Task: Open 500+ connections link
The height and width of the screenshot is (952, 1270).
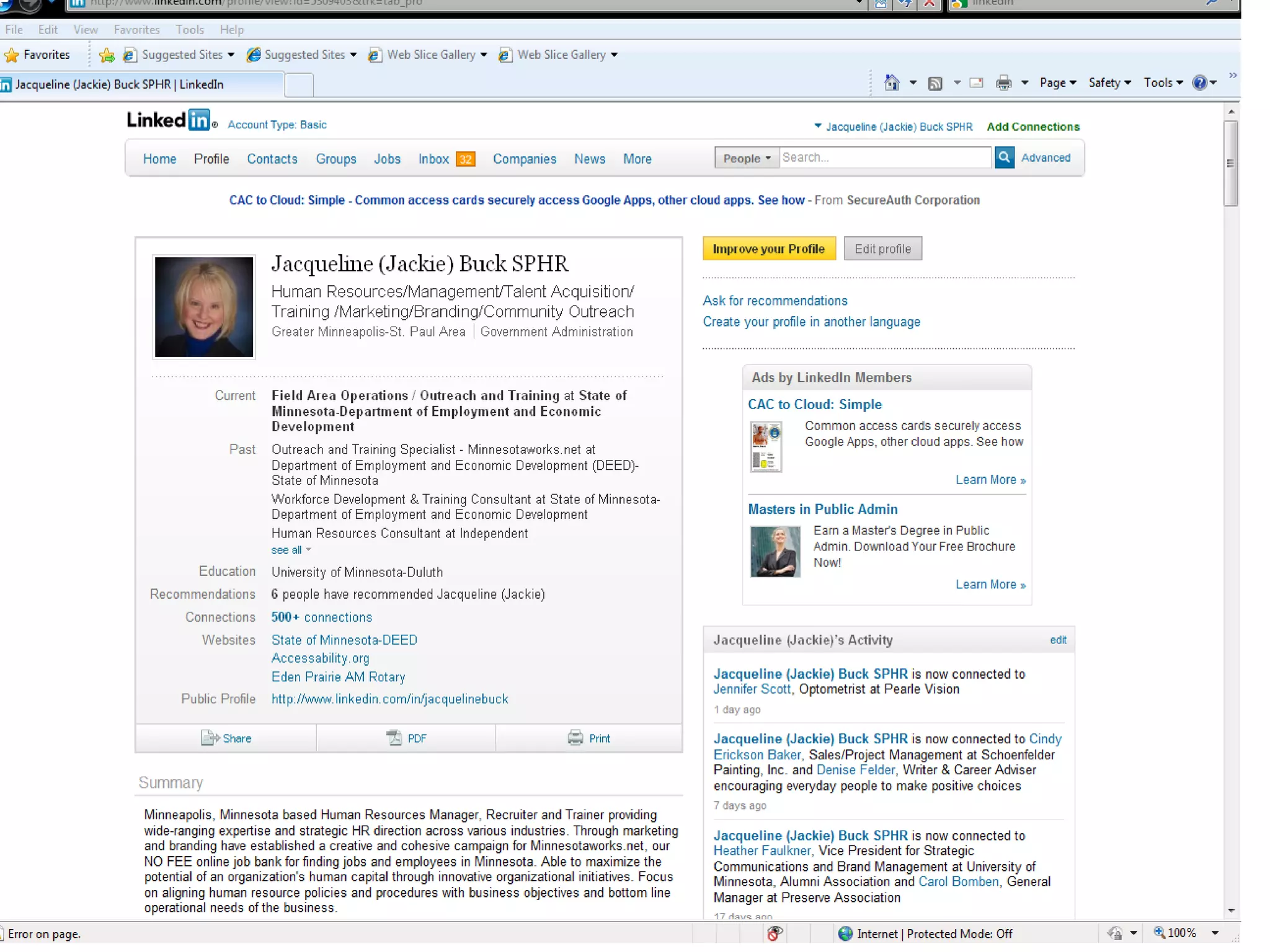Action: click(x=321, y=617)
